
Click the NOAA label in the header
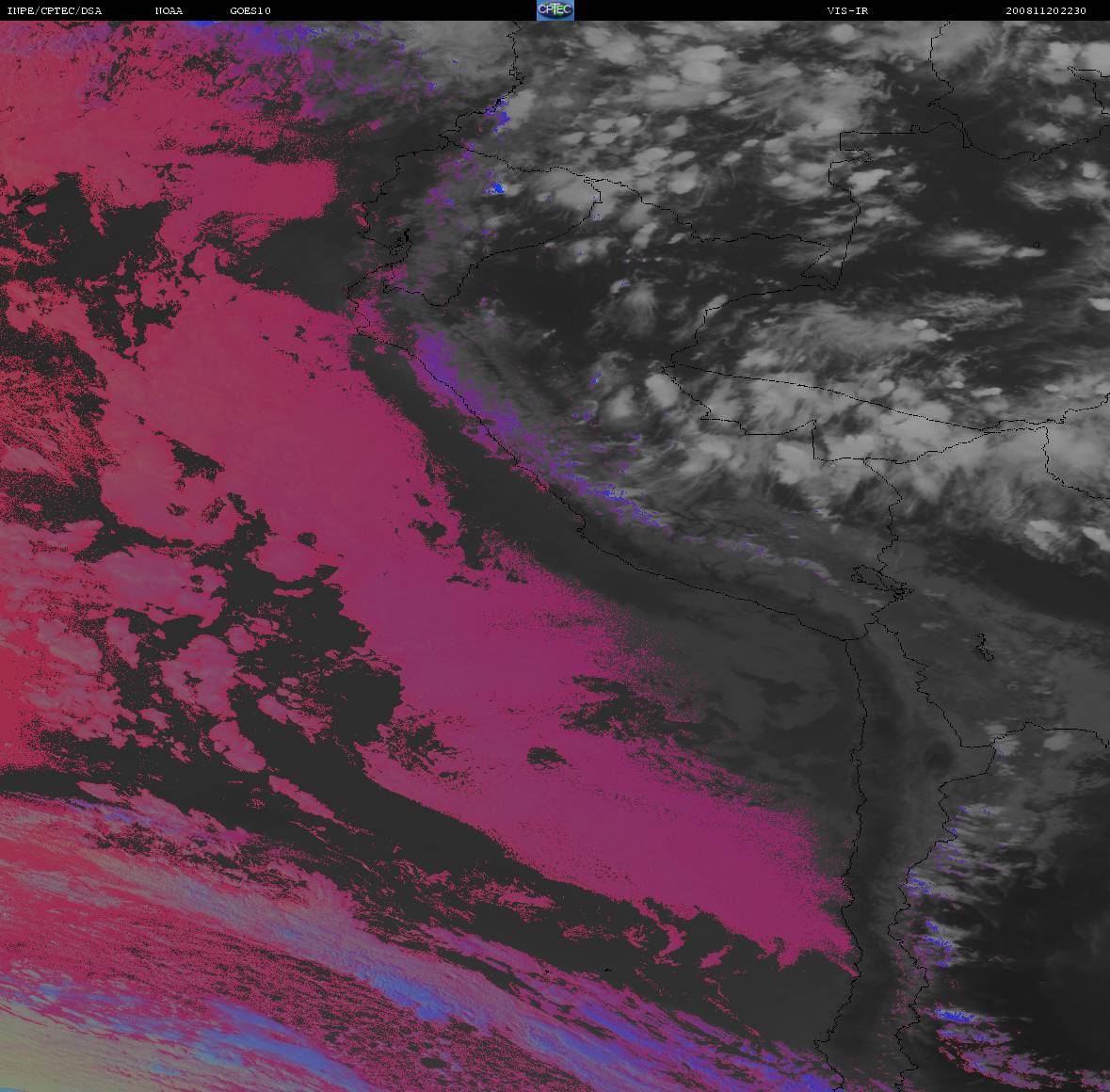coord(169,10)
